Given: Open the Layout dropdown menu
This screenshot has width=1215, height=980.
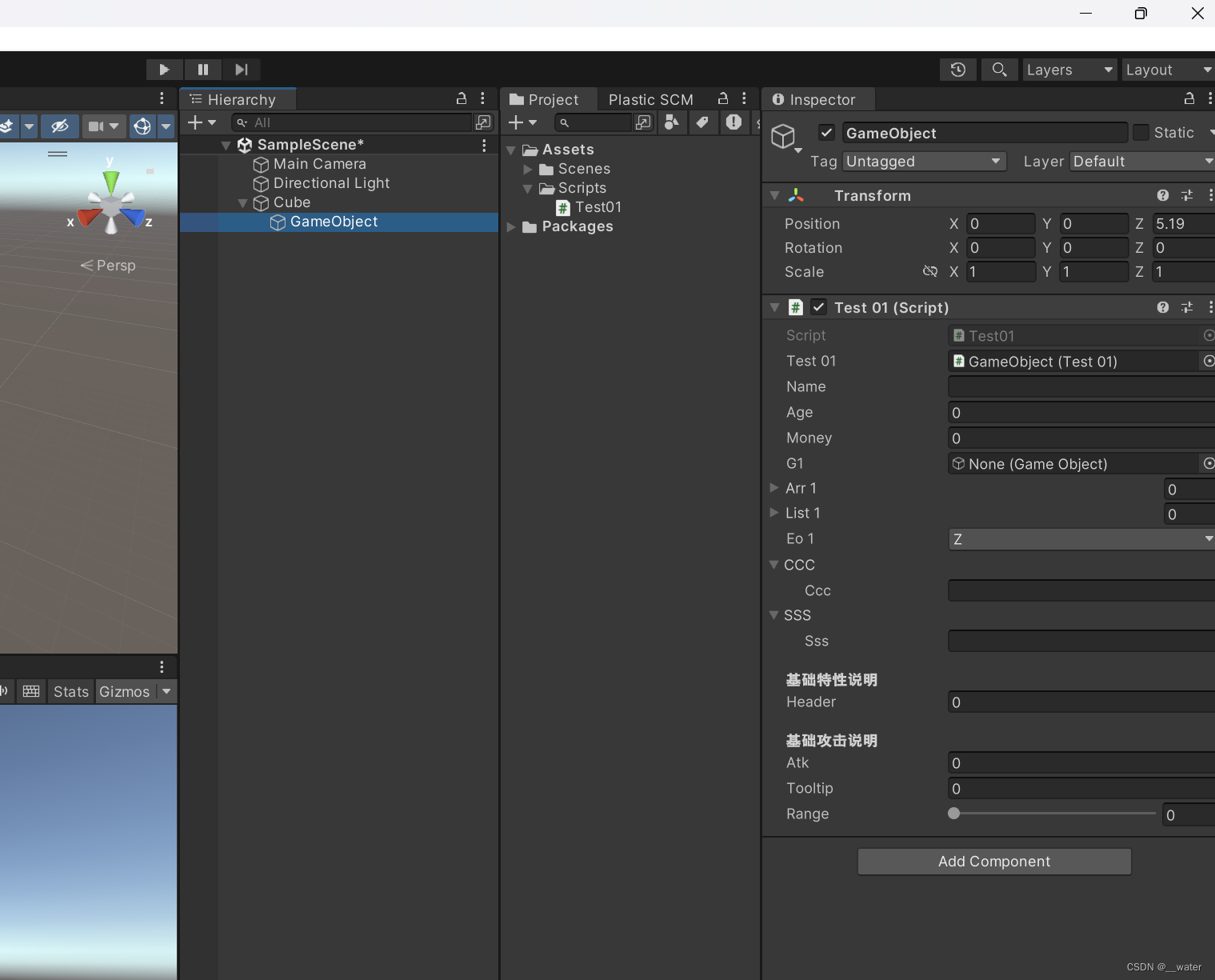Looking at the screenshot, I should [1167, 70].
